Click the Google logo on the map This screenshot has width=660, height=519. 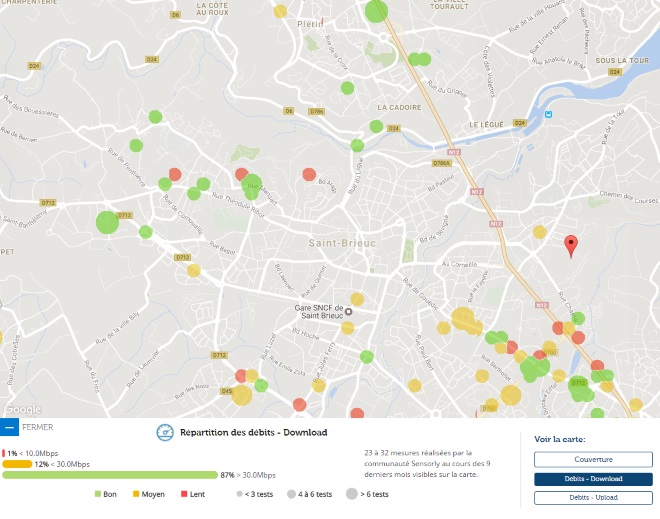pos(22,409)
